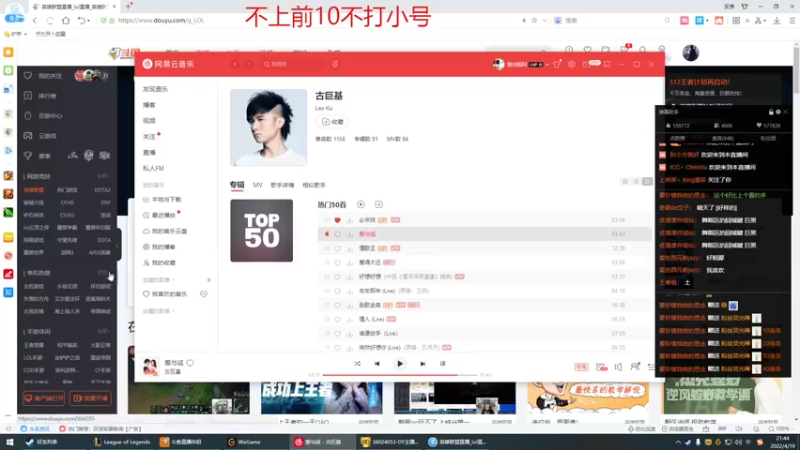This screenshot has height=450, width=800.
Task: Change the audio quality with 极高 button
Action: click(581, 367)
